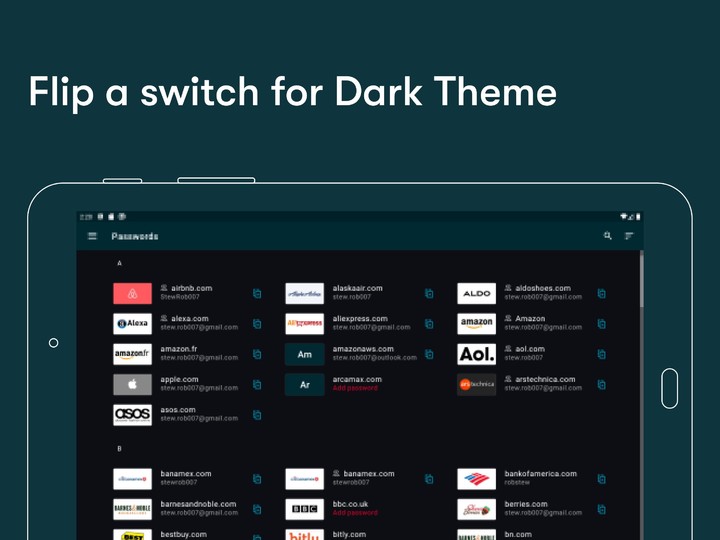This screenshot has height=540, width=720.
Task: Click the Amazon logo thumbnail
Action: pyautogui.click(x=476, y=323)
